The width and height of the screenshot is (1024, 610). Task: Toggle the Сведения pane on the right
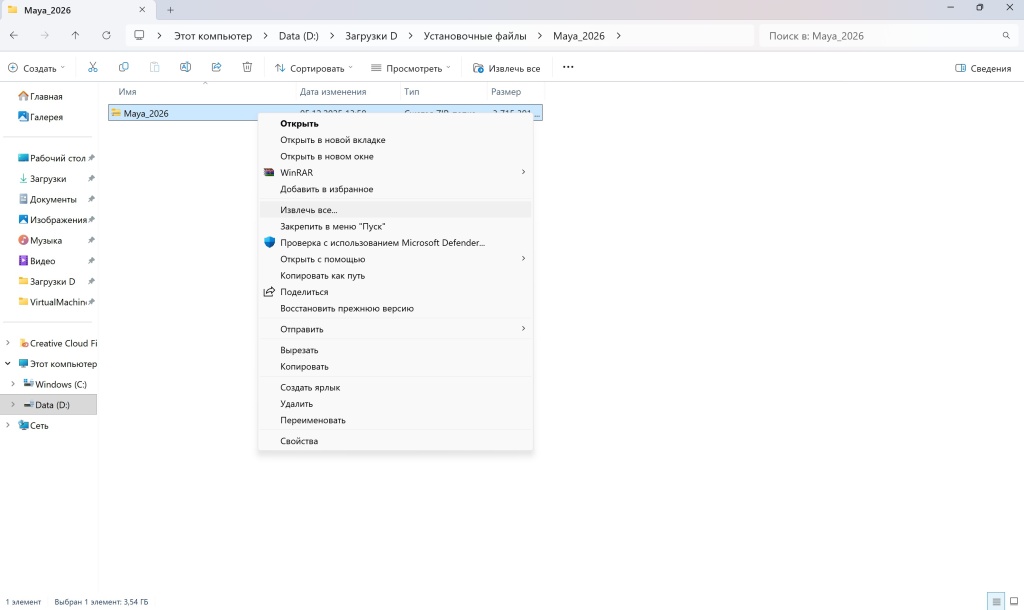click(984, 67)
